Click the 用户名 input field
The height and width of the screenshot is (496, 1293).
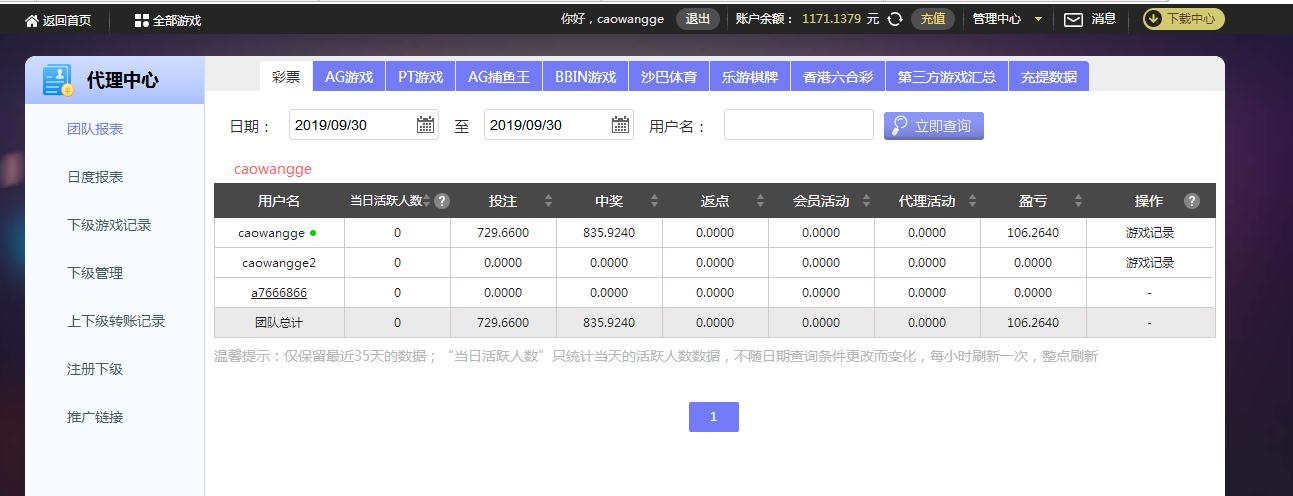(798, 126)
